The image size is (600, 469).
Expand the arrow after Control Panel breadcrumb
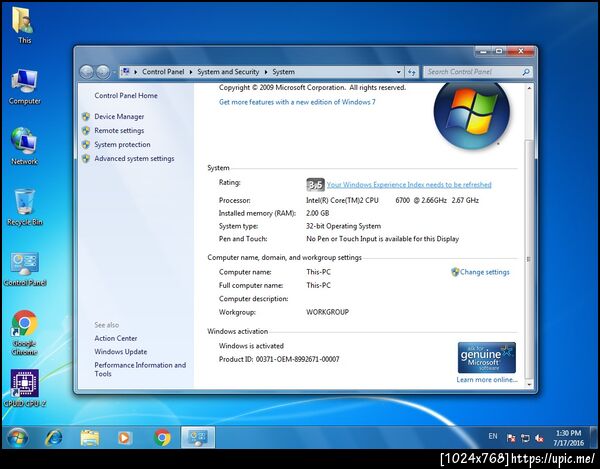click(x=191, y=72)
